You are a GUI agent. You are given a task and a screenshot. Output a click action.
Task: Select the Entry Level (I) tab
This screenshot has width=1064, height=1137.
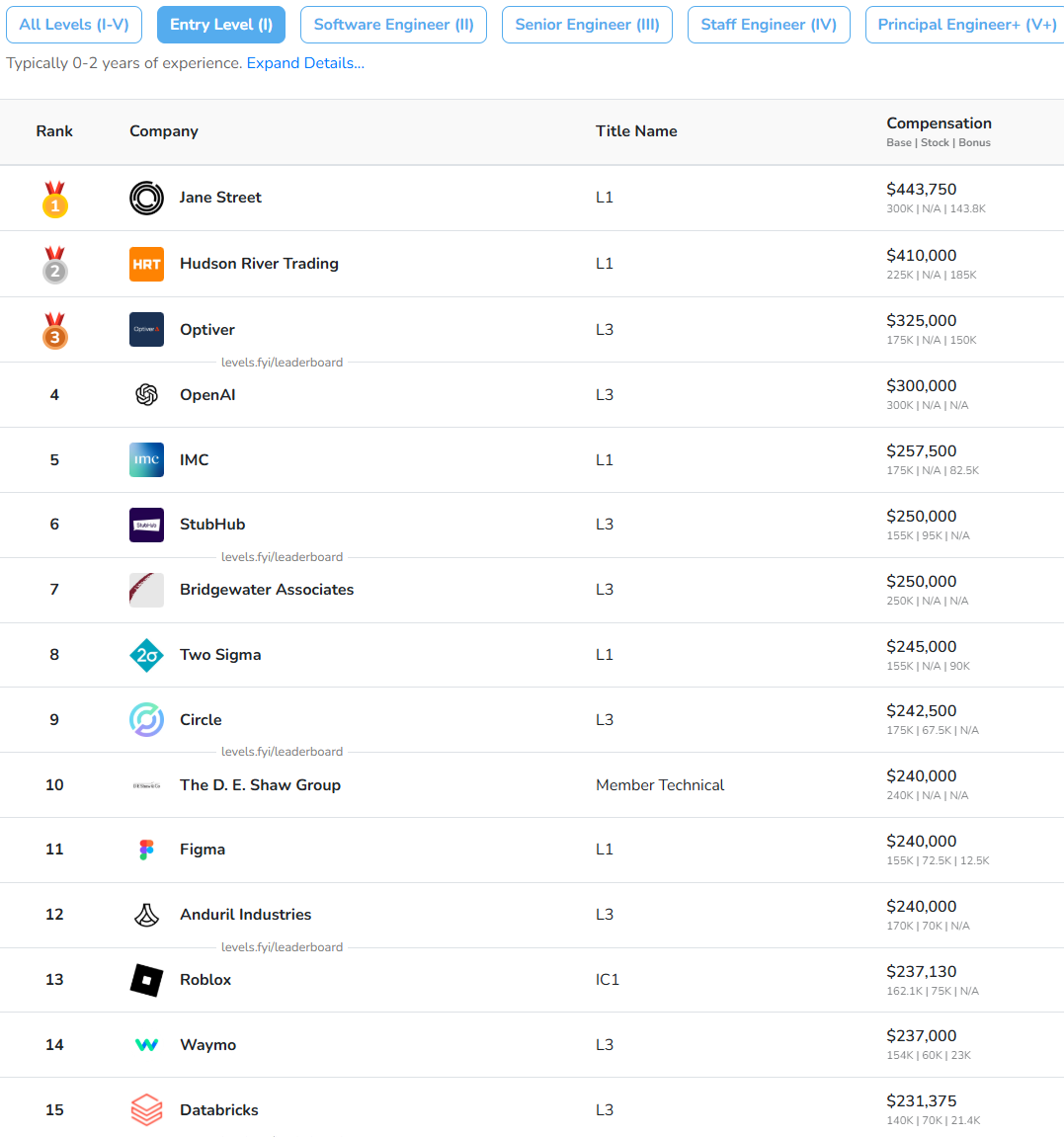[221, 25]
